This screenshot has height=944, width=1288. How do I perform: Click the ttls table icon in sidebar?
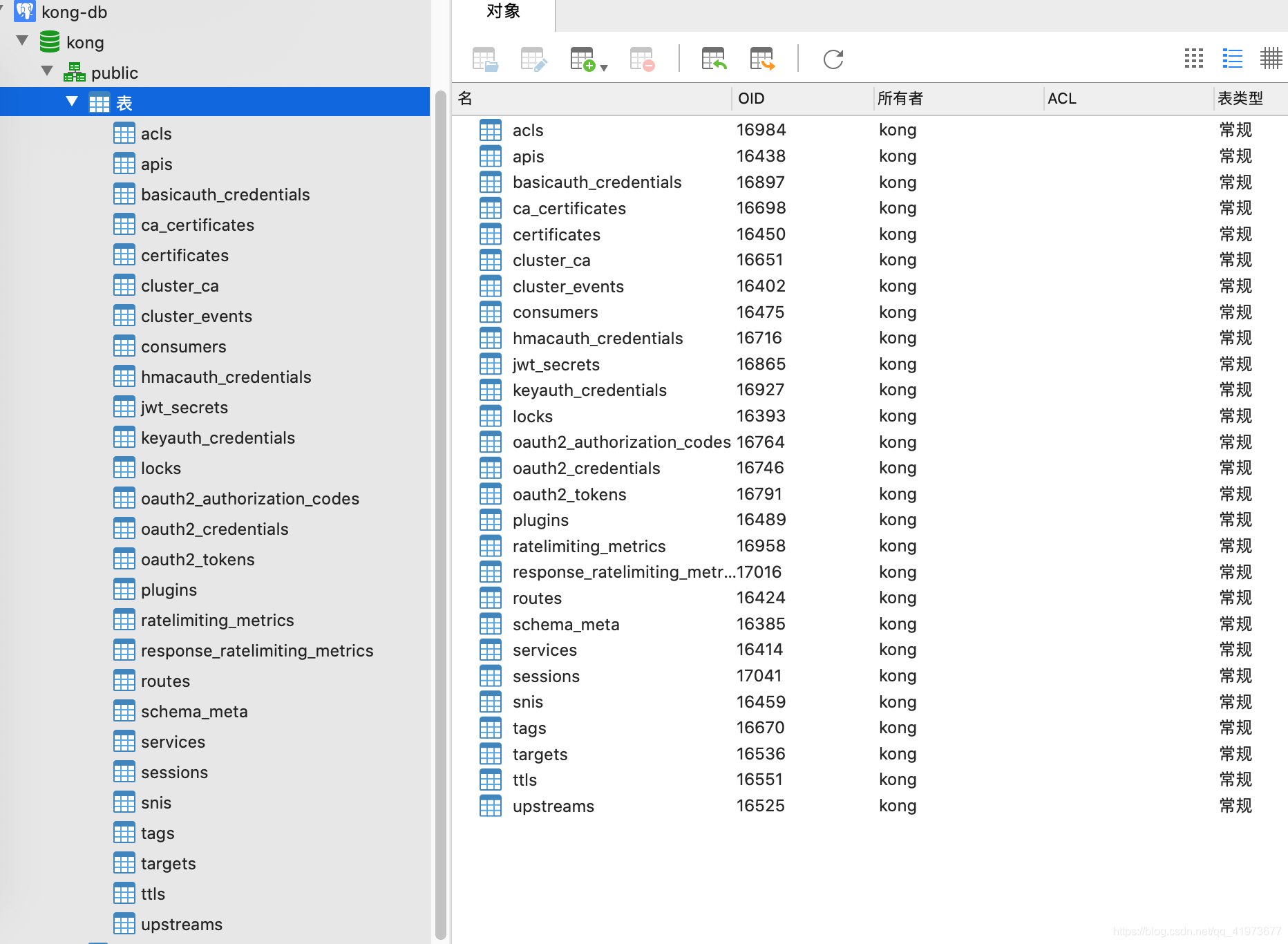pyautogui.click(x=124, y=894)
